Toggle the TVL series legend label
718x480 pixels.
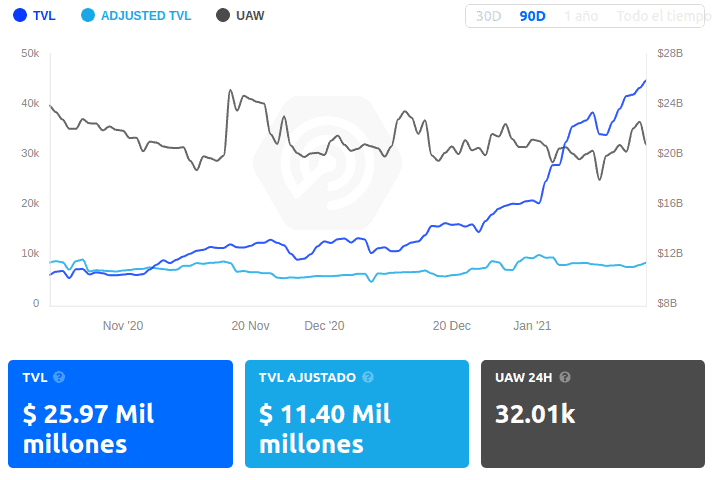(x=45, y=16)
